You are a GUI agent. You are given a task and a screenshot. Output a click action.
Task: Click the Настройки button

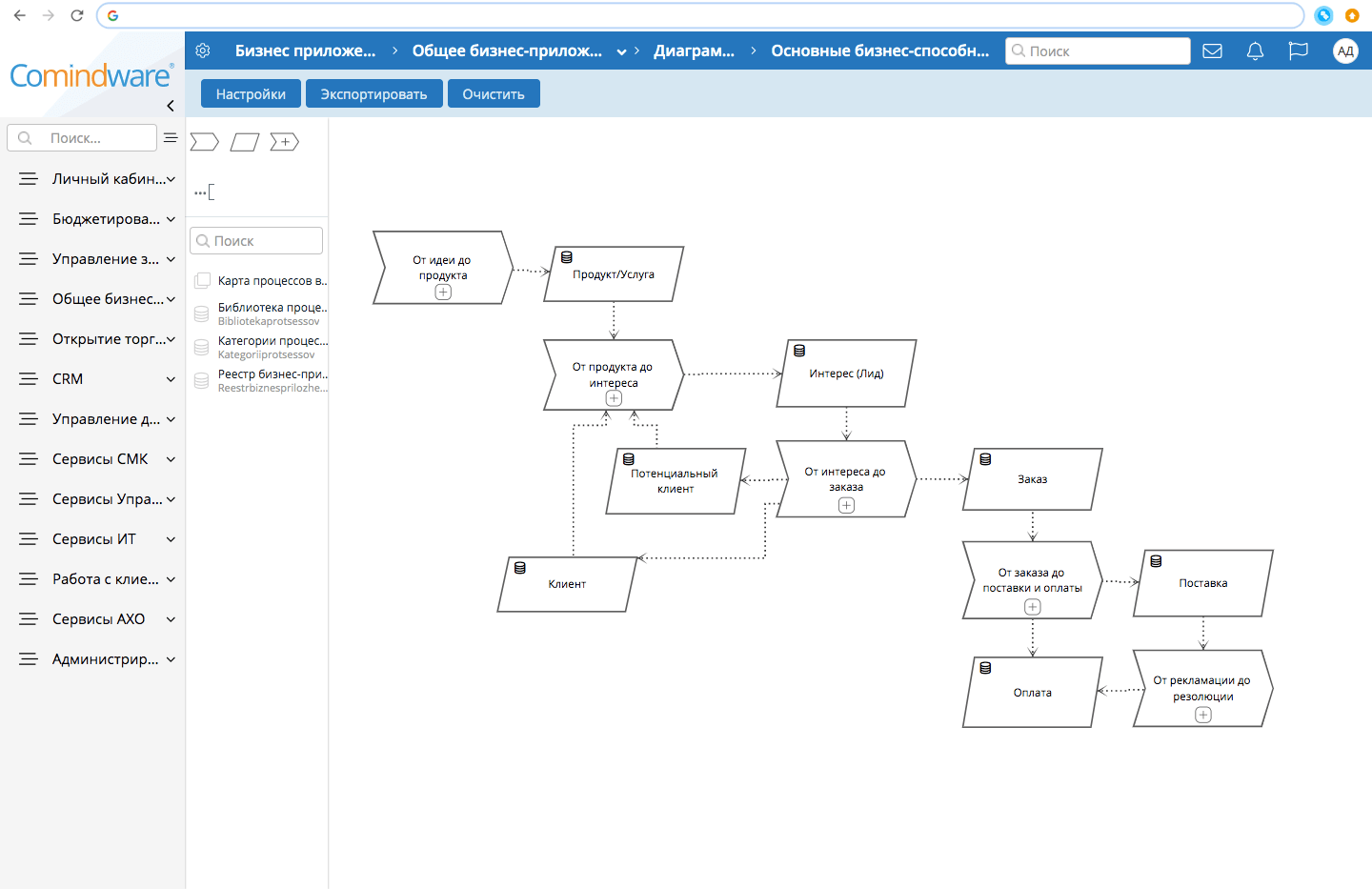click(251, 93)
